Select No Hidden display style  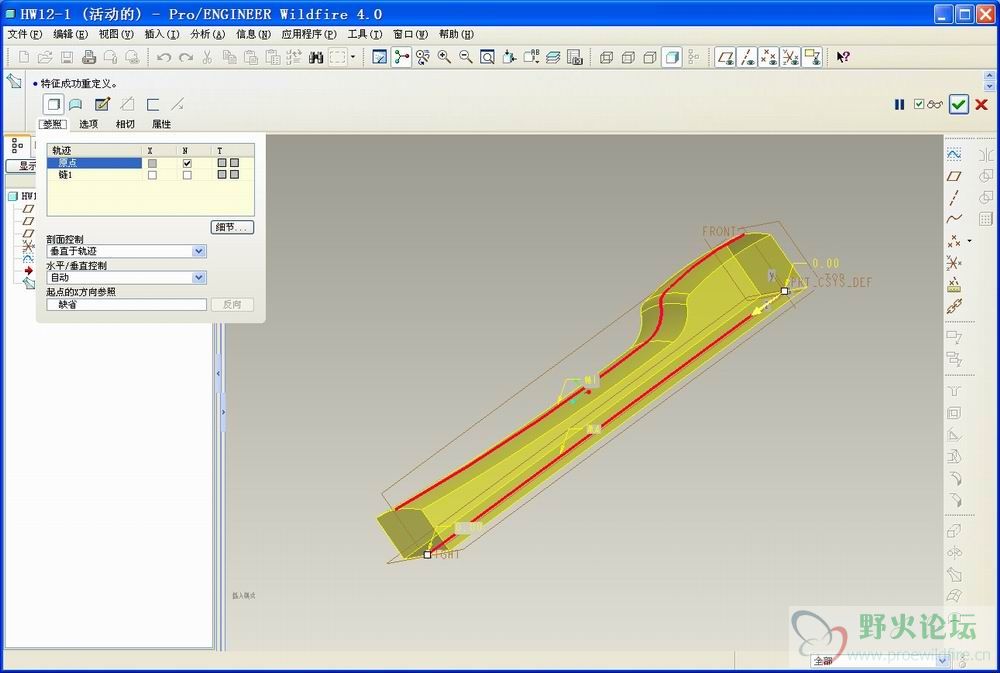(x=650, y=57)
